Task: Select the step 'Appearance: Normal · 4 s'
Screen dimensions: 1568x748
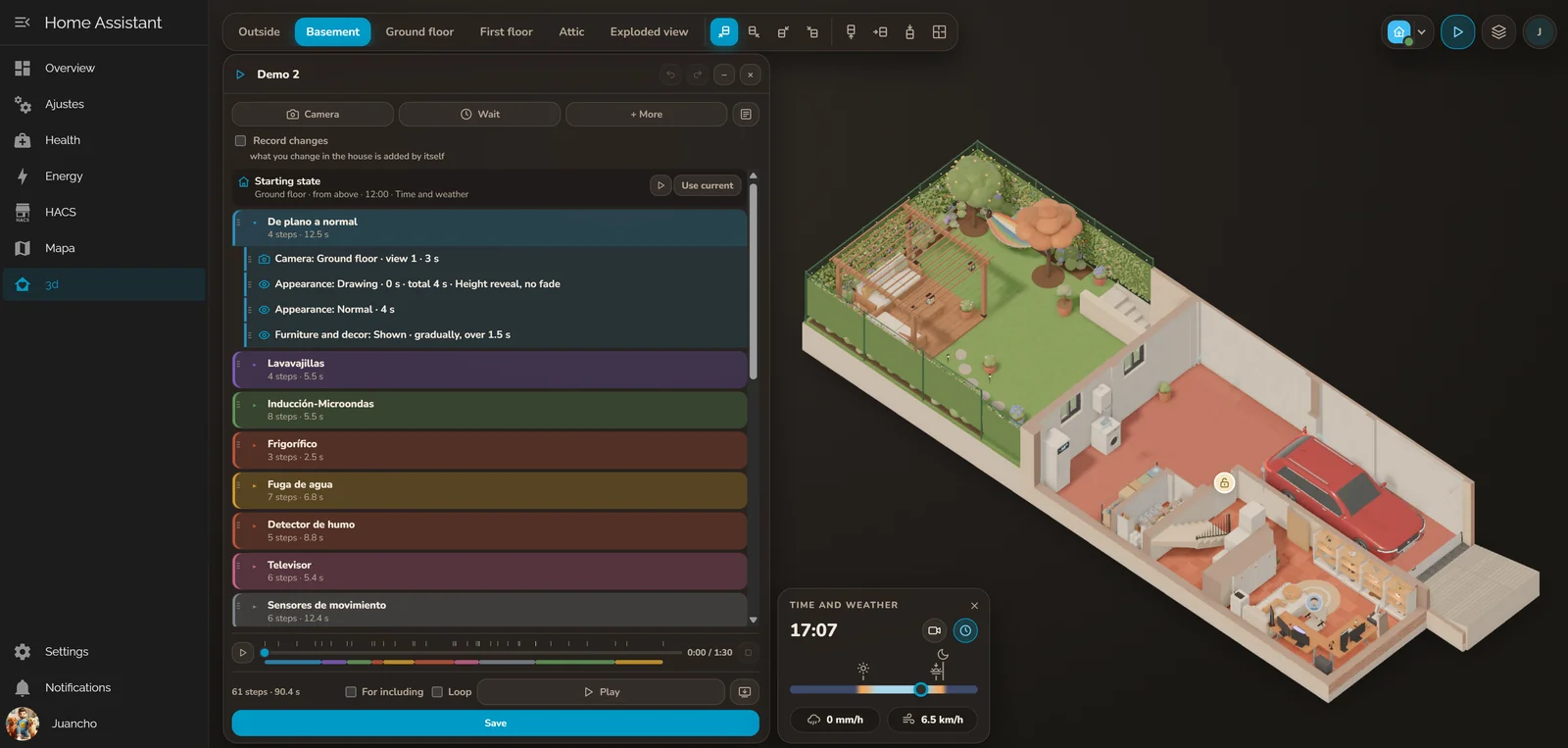Action: pyautogui.click(x=496, y=310)
